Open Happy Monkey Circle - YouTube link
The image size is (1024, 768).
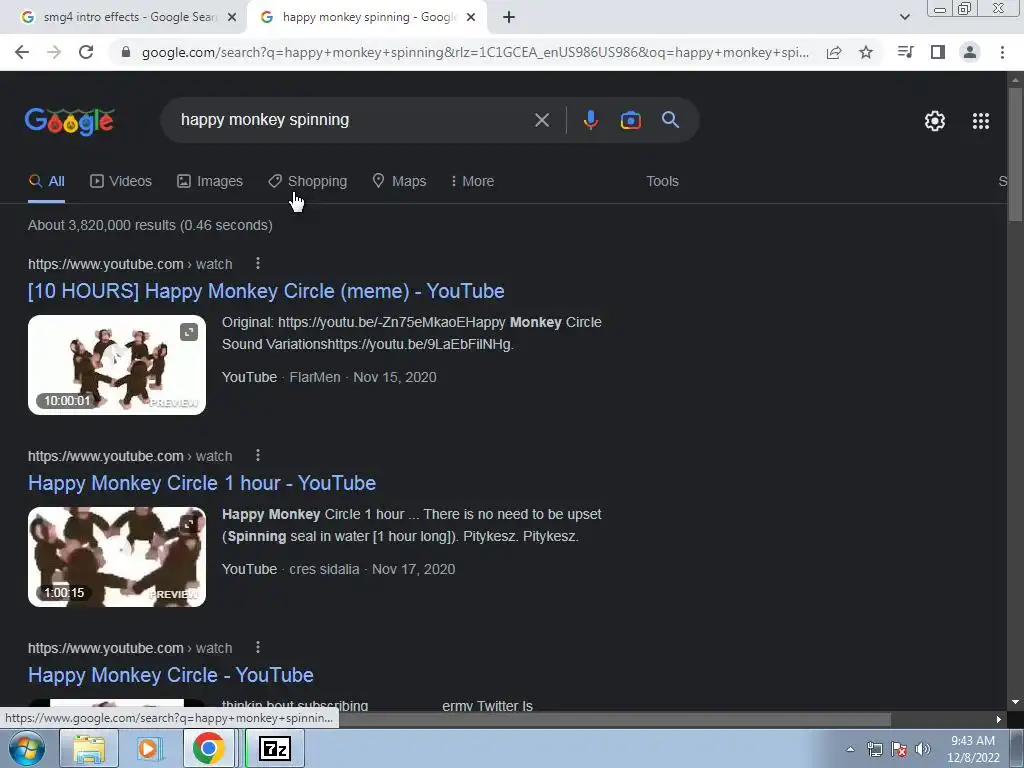click(170, 675)
